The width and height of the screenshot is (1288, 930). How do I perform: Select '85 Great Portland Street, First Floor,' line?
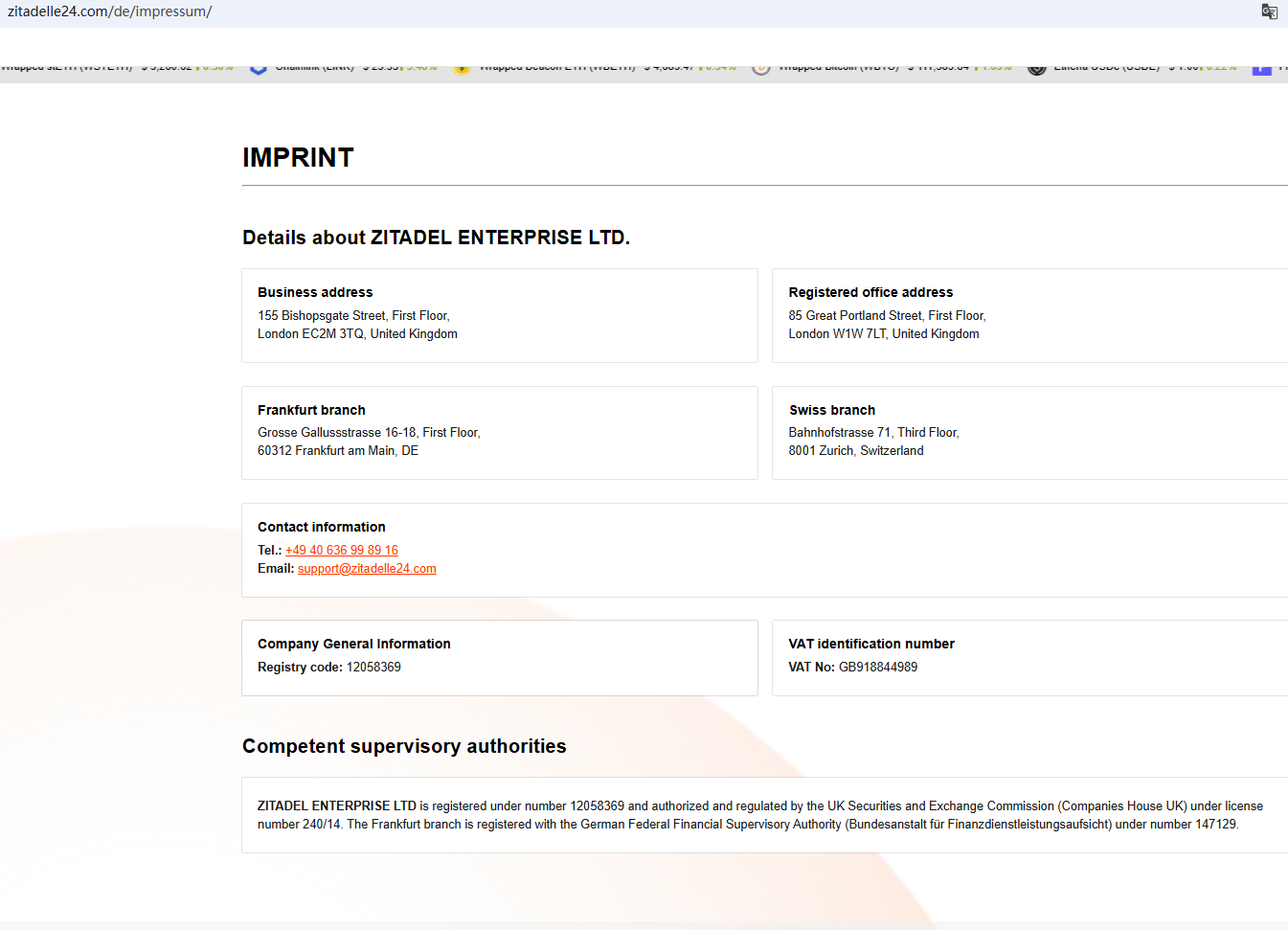pyautogui.click(x=887, y=315)
